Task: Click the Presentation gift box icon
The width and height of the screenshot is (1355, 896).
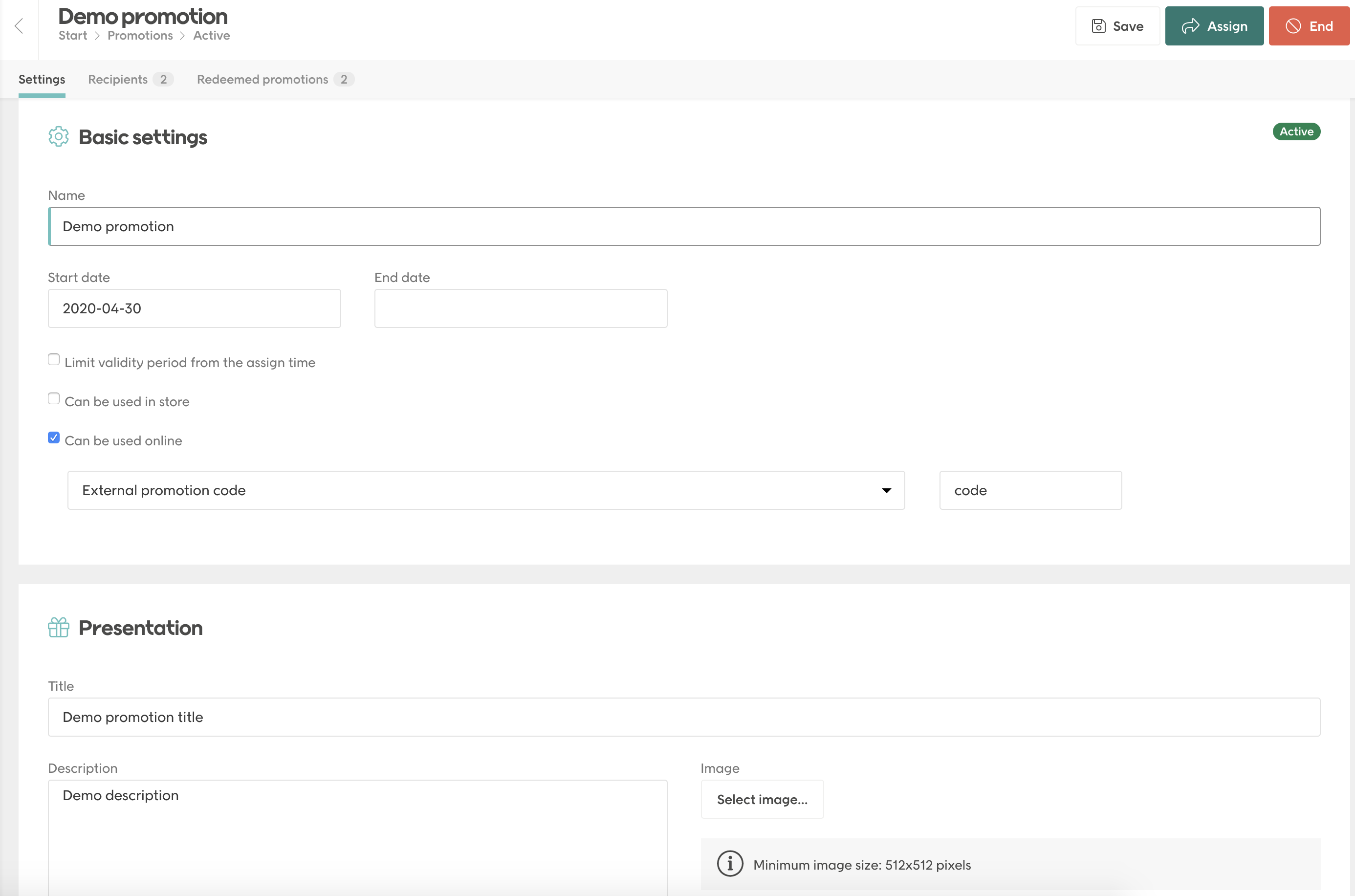Action: 58,628
